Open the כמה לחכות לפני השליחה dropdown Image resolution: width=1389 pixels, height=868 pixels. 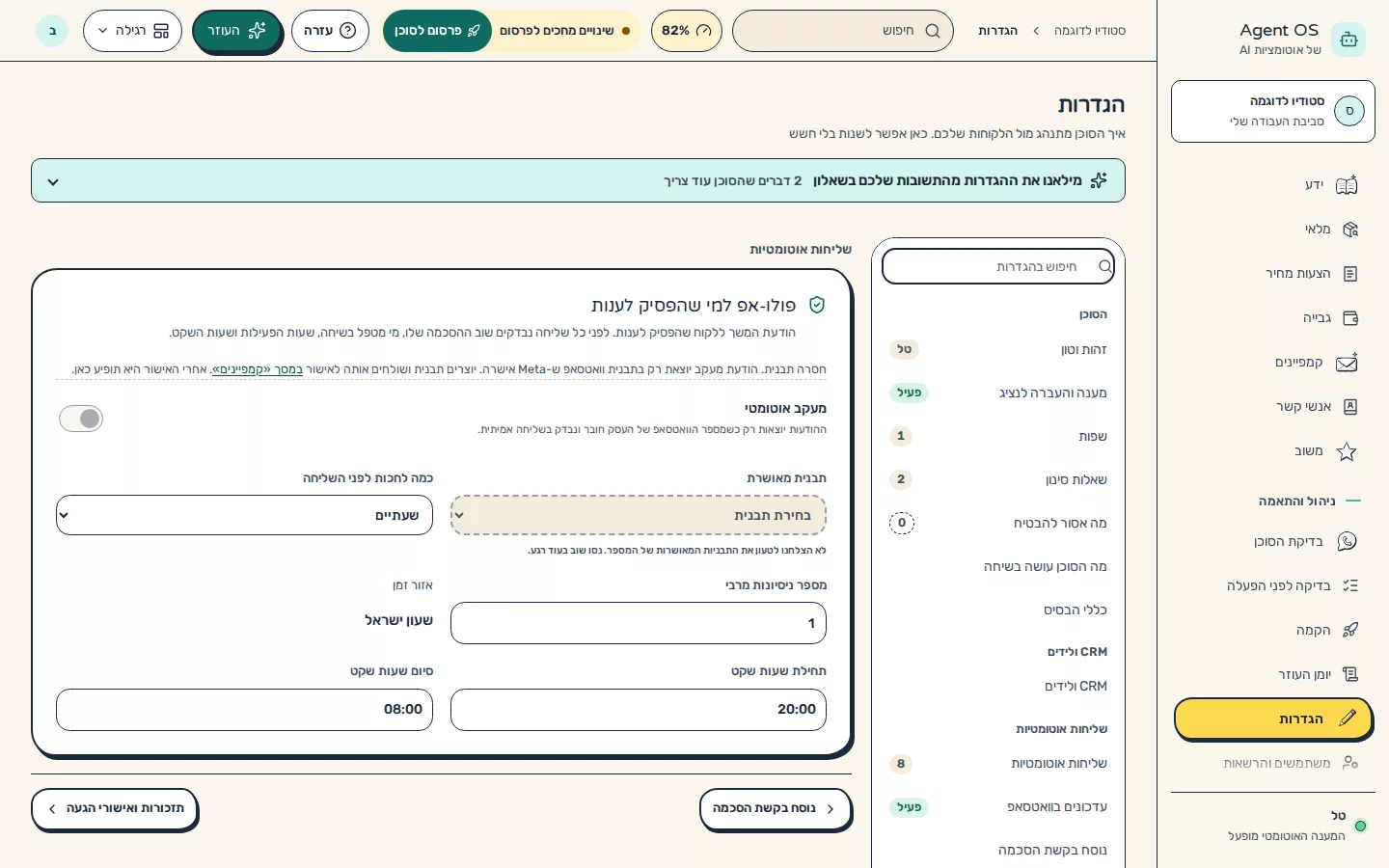click(x=244, y=515)
